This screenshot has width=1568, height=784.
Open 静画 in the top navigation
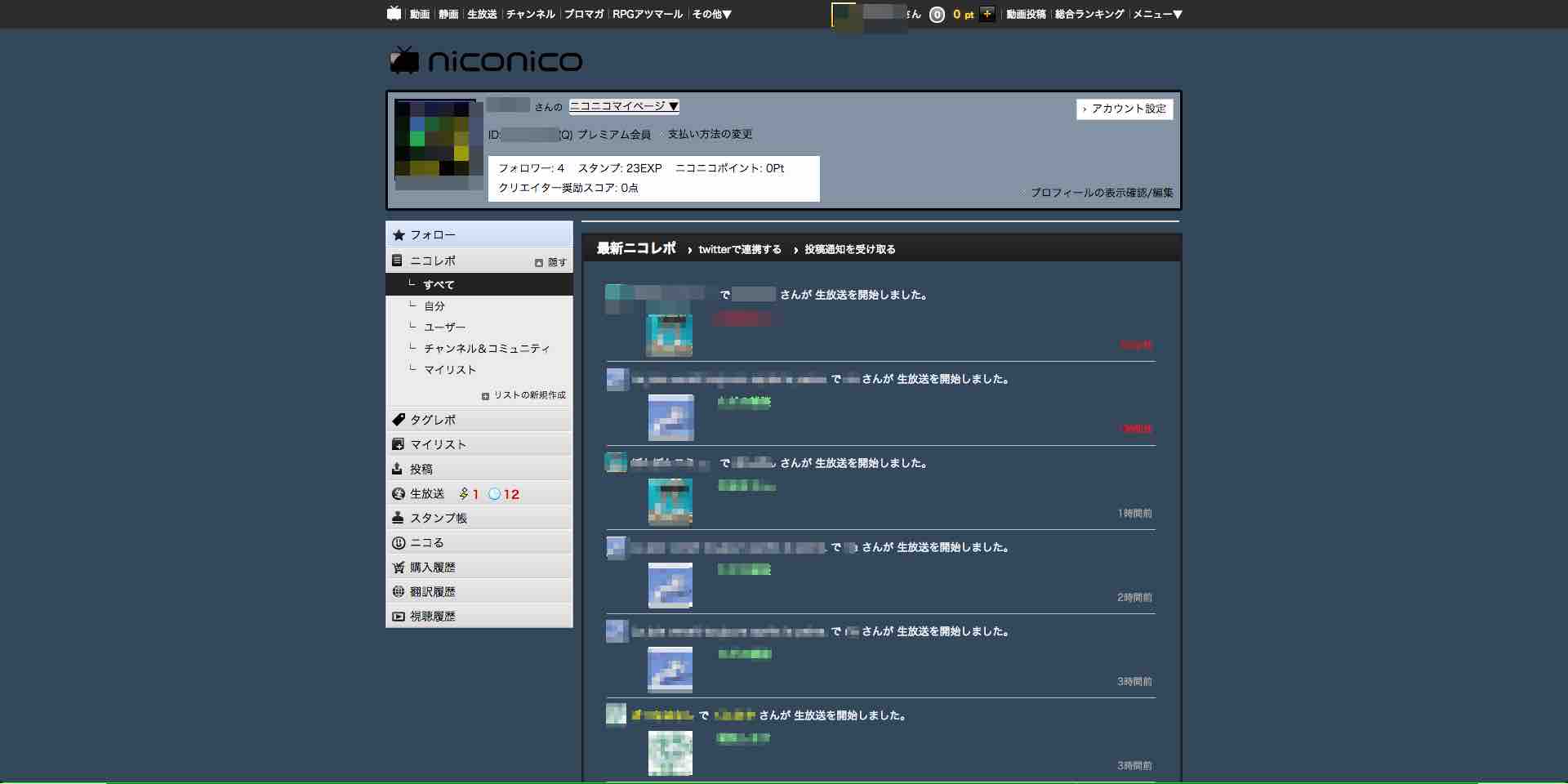[448, 14]
